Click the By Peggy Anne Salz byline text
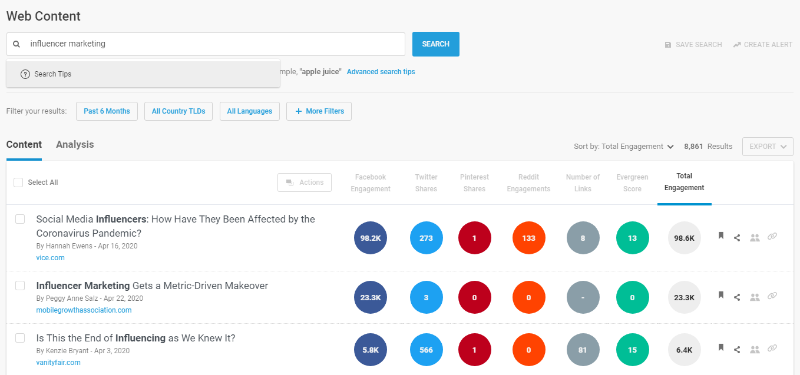This screenshot has height=375, width=800. [x=89, y=298]
